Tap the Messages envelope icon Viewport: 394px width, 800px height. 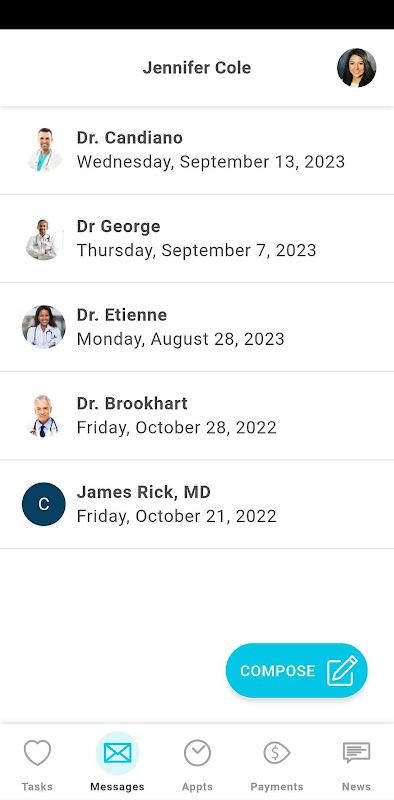117,753
